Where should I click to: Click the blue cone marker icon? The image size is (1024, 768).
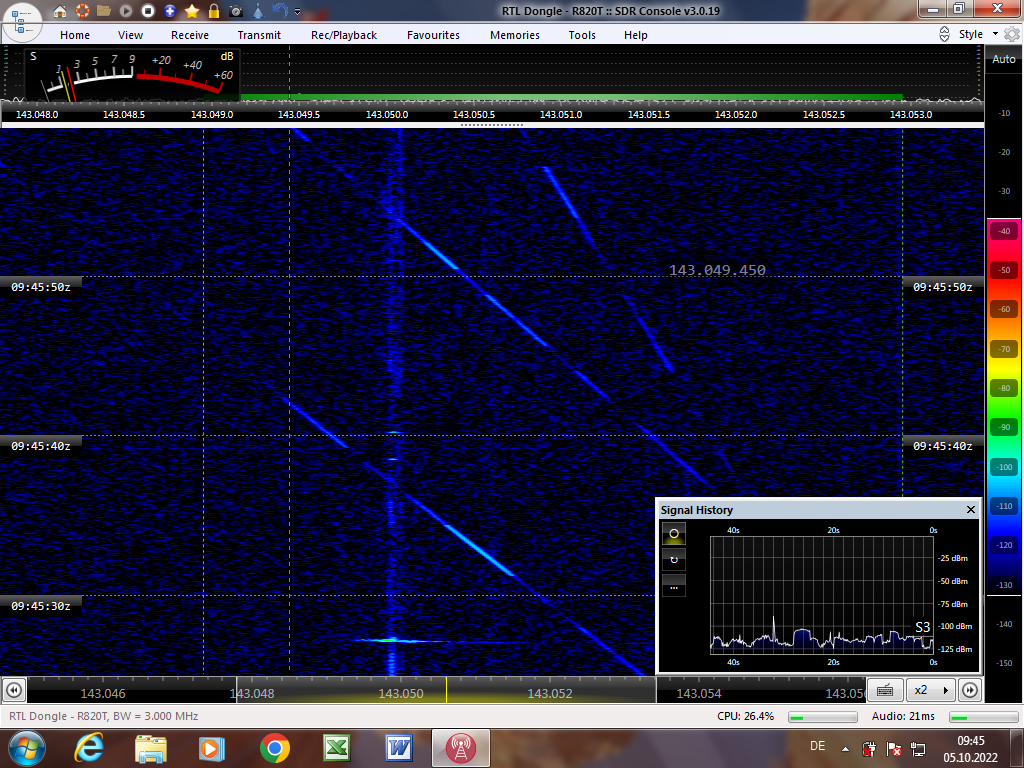tap(258, 11)
